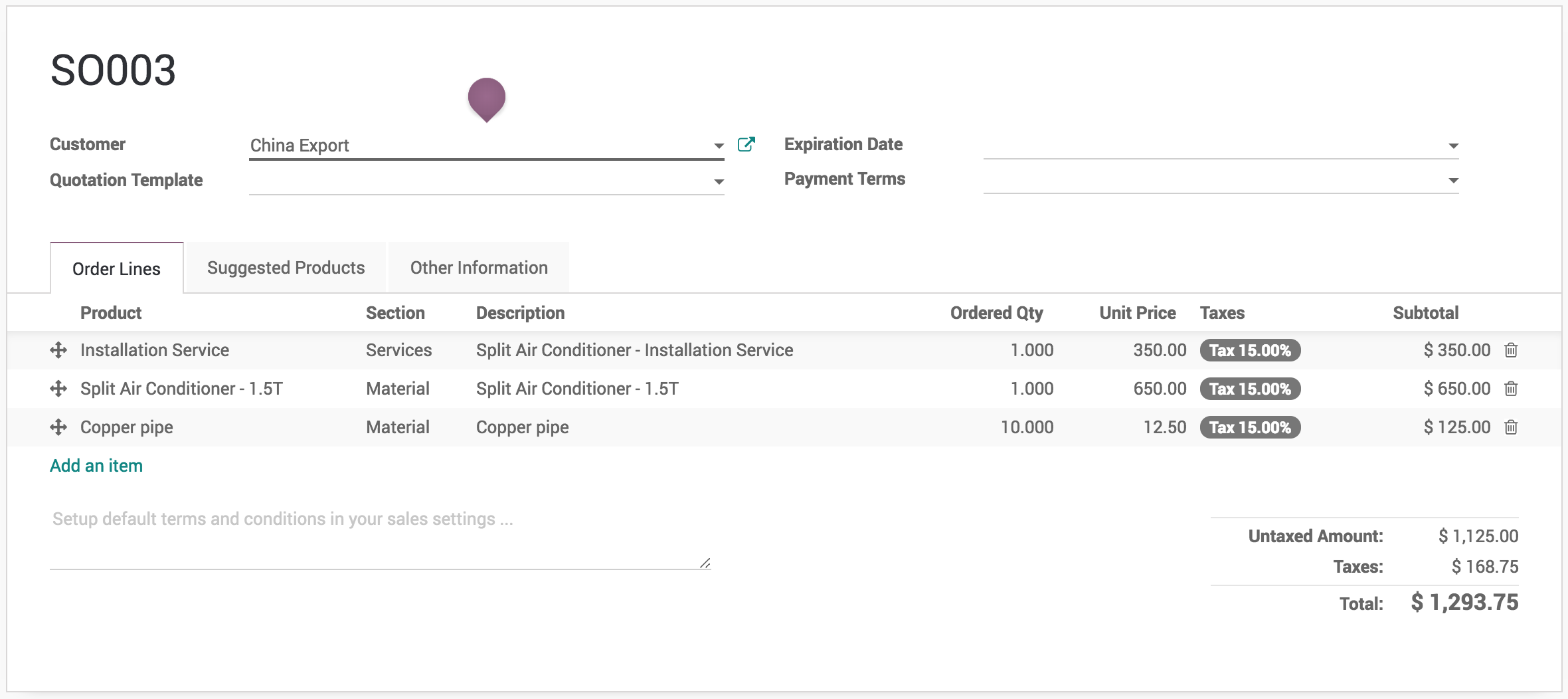Click the purple tooltip pointer above Customer

pyautogui.click(x=487, y=100)
